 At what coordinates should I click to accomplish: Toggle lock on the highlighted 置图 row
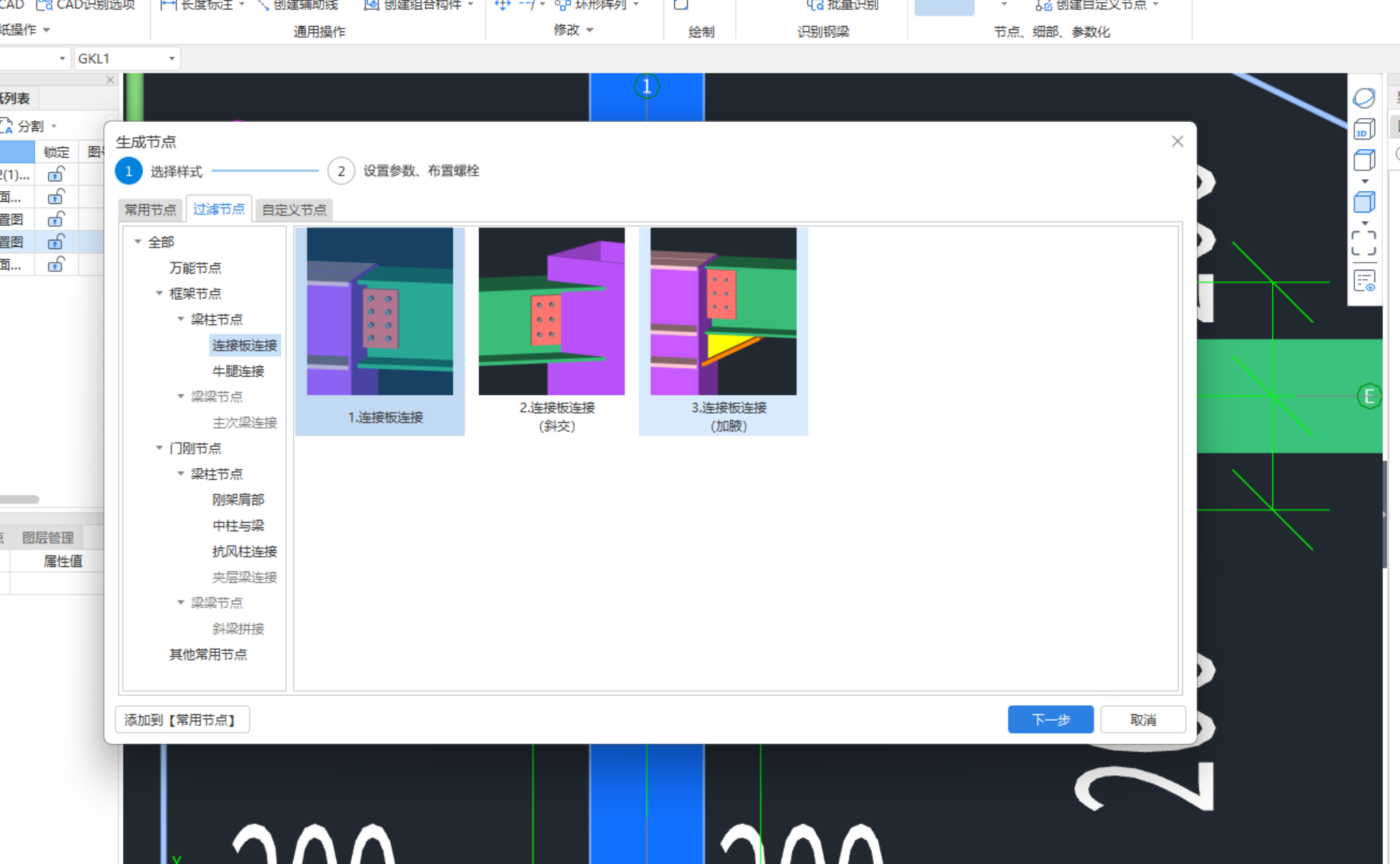[56, 242]
